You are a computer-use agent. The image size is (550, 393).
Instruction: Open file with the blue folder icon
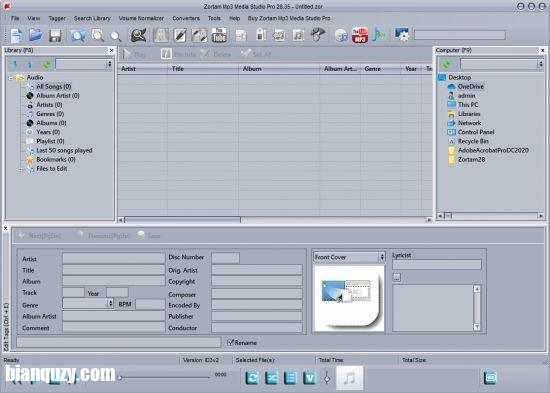pyautogui.click(x=36, y=35)
